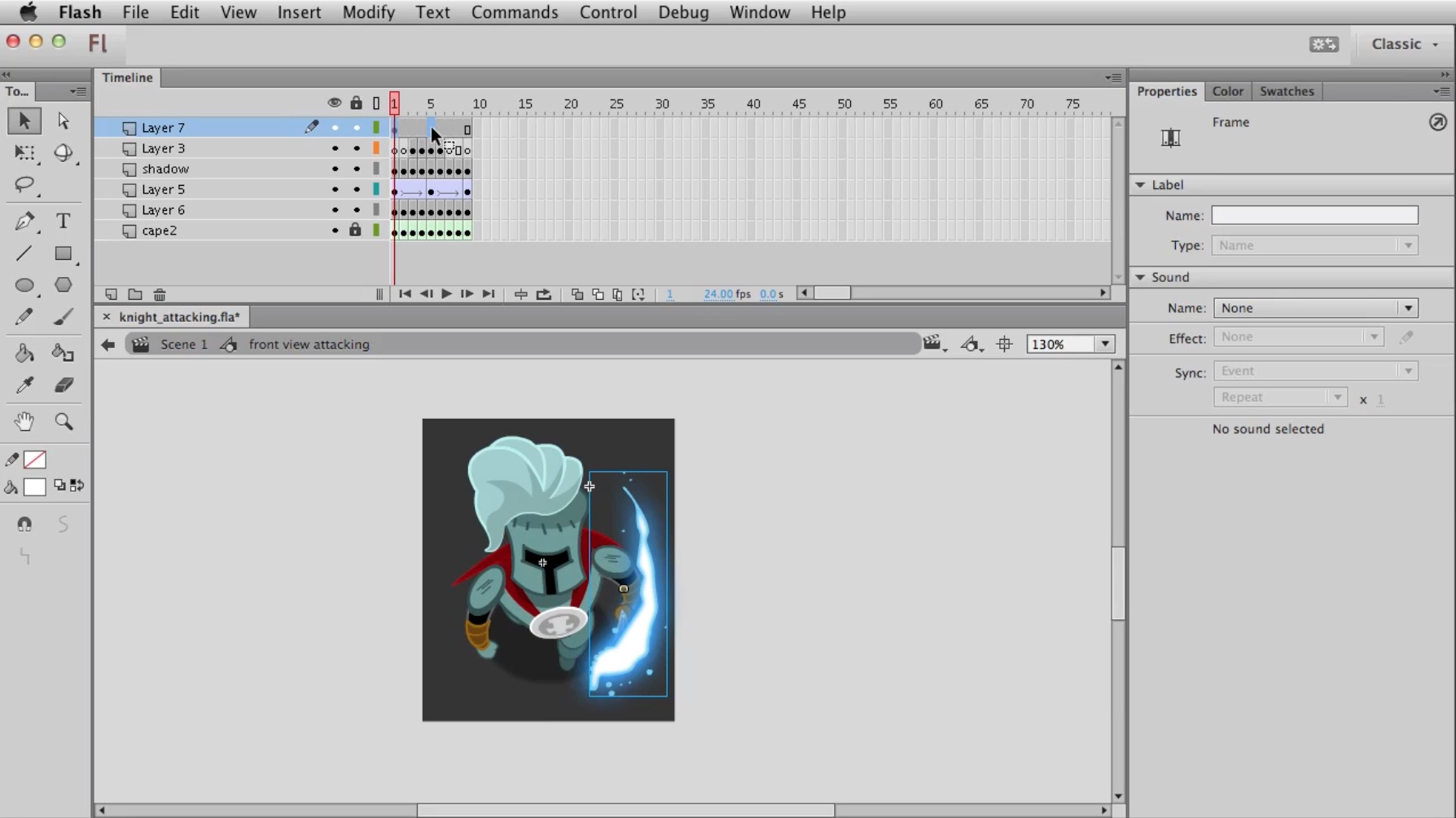
Task: Open the Modify menu
Action: click(x=368, y=12)
